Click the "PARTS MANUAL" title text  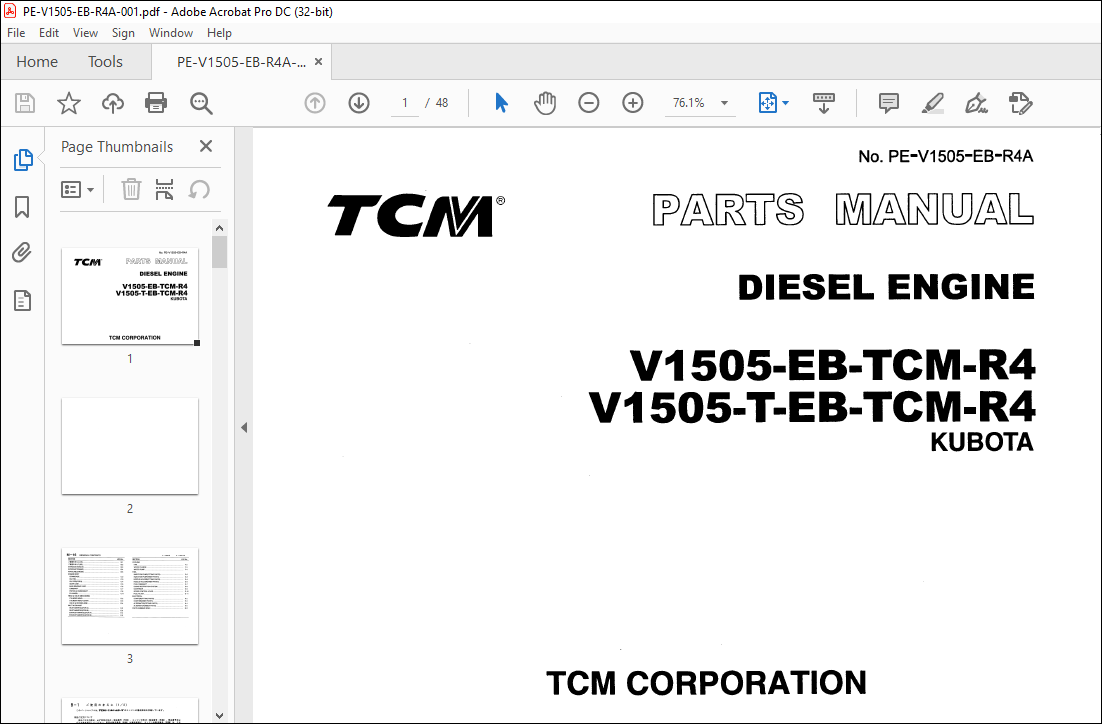(x=843, y=209)
